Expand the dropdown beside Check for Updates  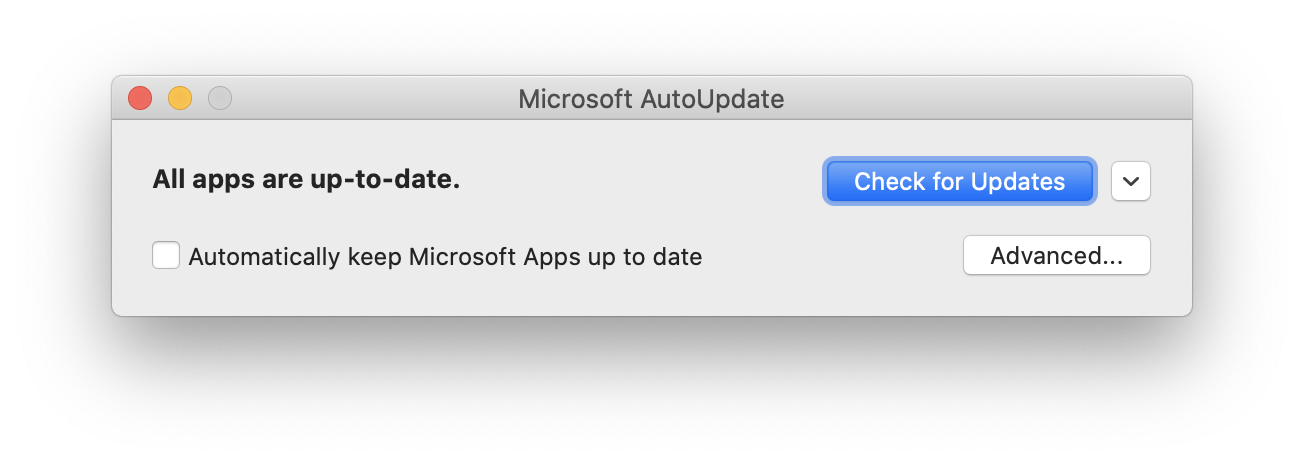tap(1130, 182)
